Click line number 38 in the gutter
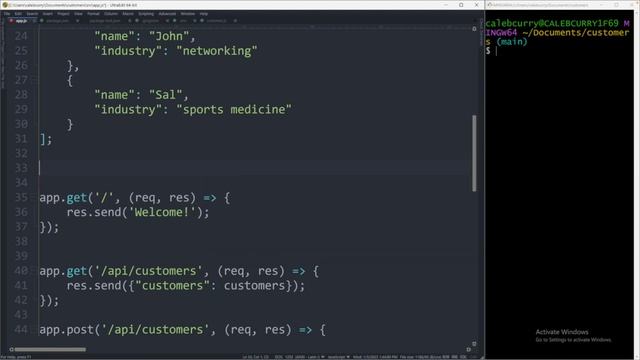 [21, 242]
